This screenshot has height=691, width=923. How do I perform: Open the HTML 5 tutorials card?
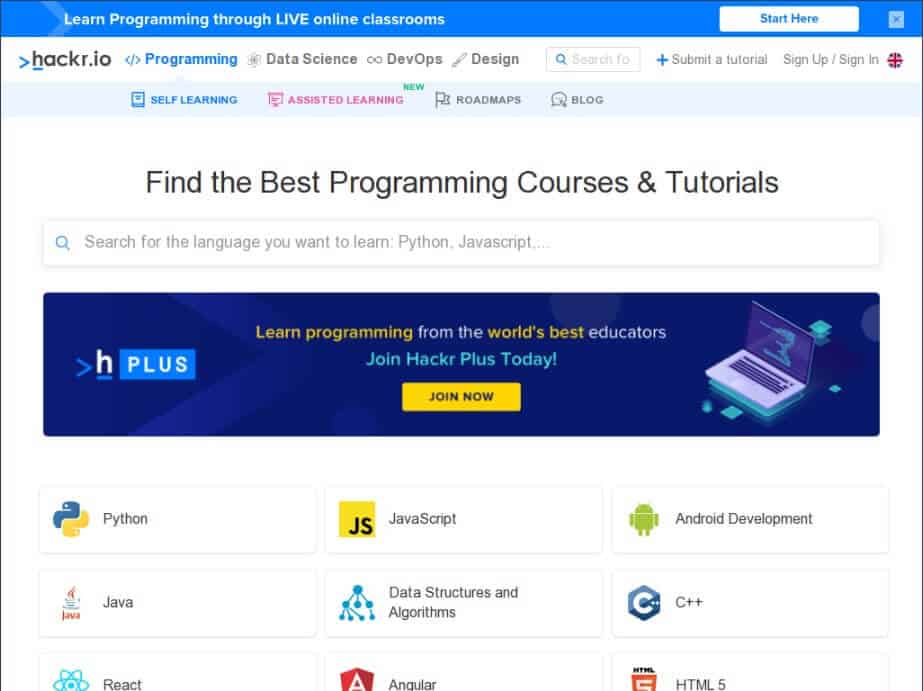click(x=751, y=672)
